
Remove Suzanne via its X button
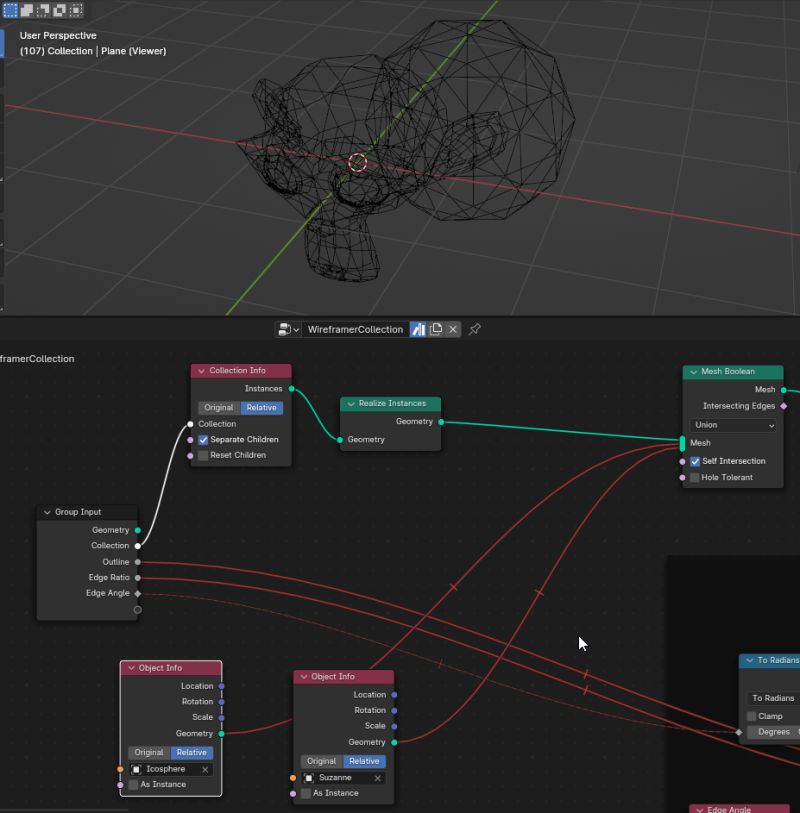click(x=377, y=777)
